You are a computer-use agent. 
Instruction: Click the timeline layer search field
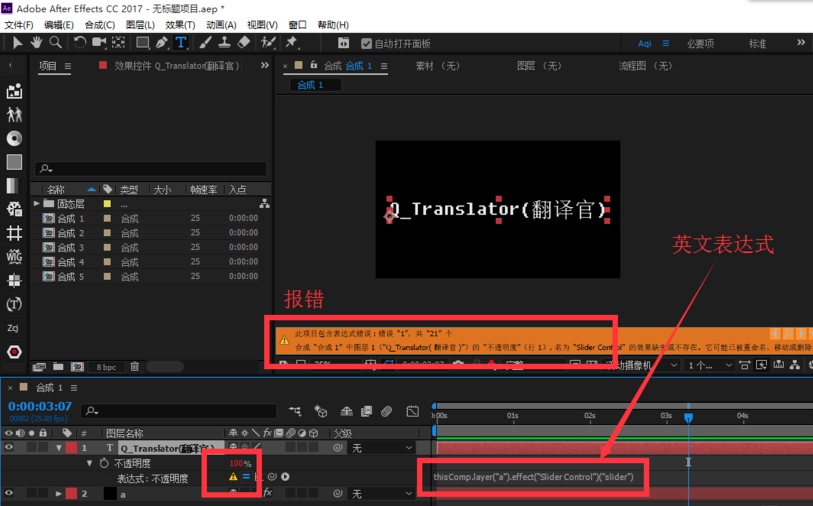point(178,411)
